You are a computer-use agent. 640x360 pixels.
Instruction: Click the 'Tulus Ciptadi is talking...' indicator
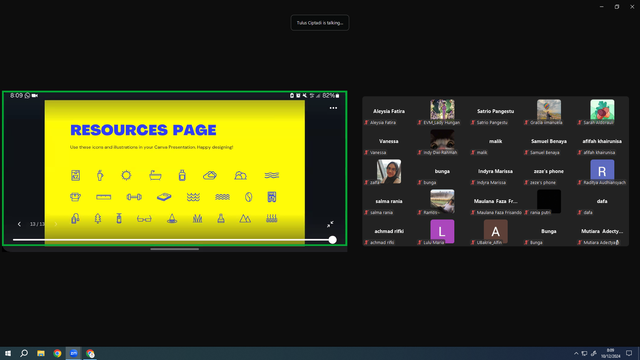pyautogui.click(x=320, y=23)
